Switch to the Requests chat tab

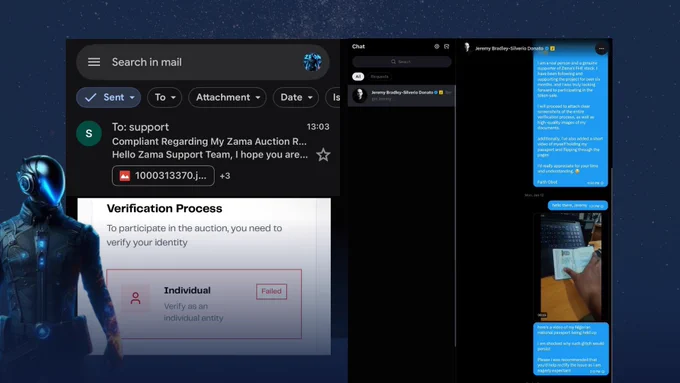pos(379,77)
